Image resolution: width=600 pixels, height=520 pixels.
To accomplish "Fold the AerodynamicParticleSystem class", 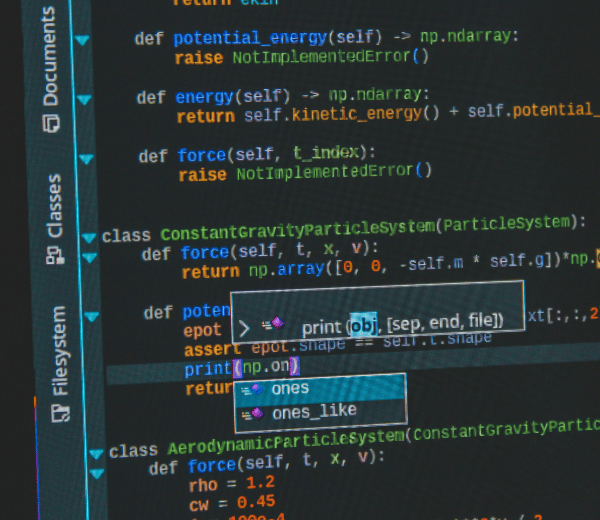I will click(x=96, y=451).
